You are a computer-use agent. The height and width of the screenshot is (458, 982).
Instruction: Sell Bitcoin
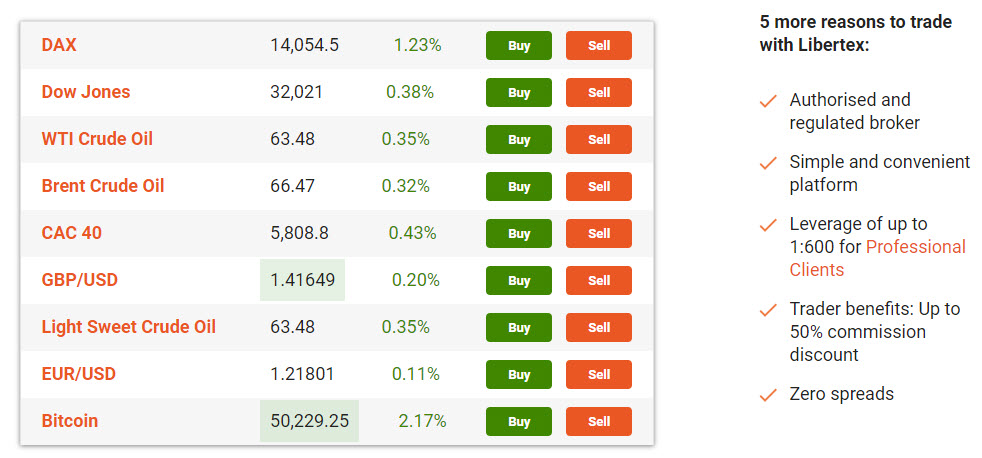(x=599, y=422)
